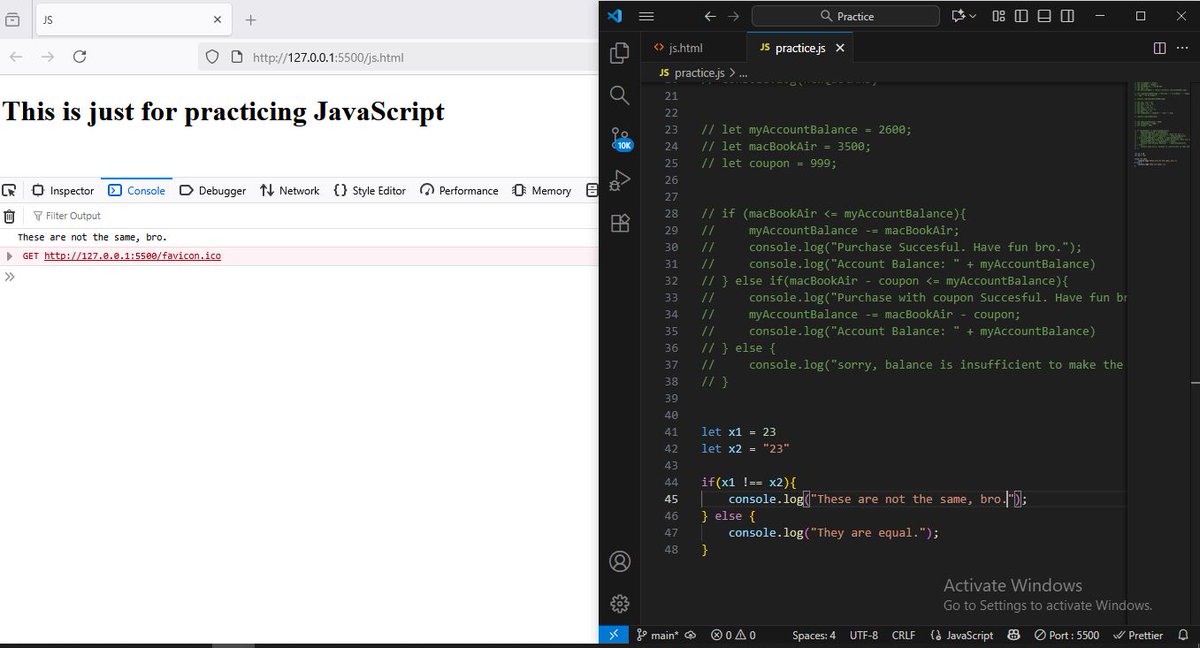Open the favicon.ico URL link in console
Viewport: 1200px width, 648px height.
tap(132, 256)
